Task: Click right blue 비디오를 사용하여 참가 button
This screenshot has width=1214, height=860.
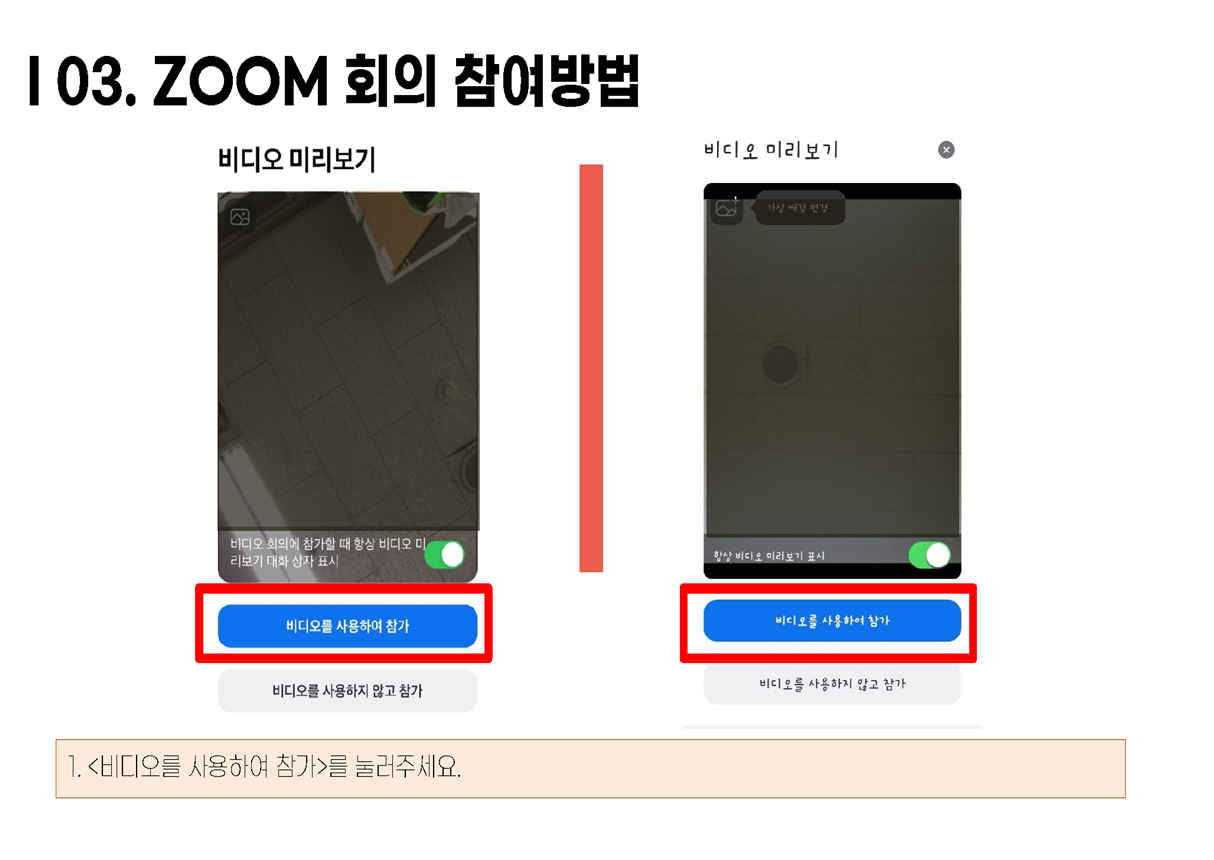Action: pyautogui.click(x=832, y=621)
